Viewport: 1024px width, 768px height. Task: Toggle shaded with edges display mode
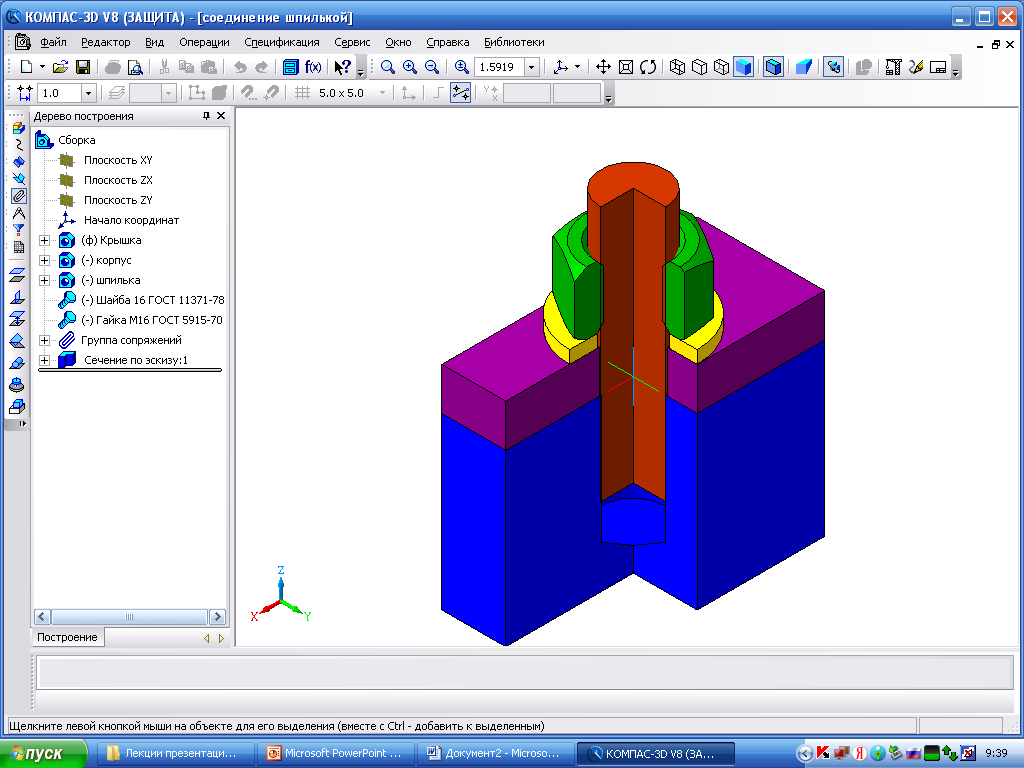click(x=773, y=67)
